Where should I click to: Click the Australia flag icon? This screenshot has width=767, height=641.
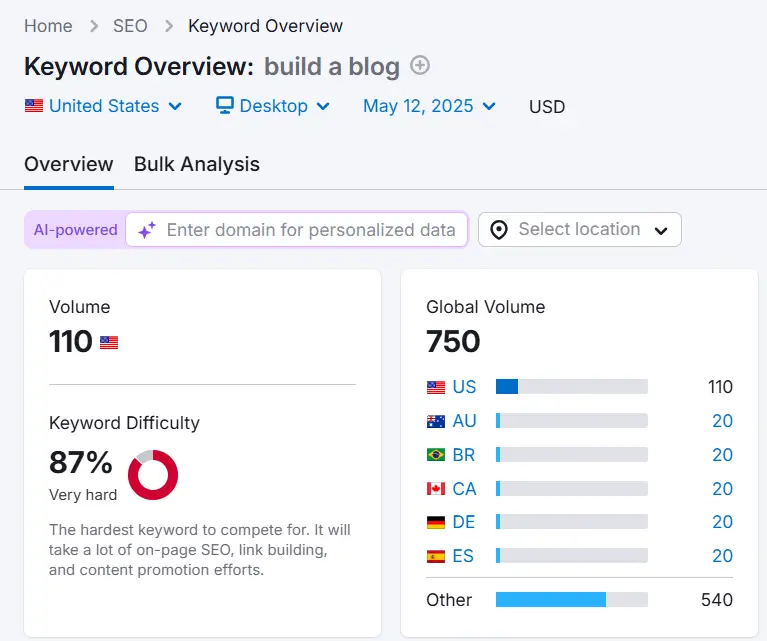coord(436,421)
